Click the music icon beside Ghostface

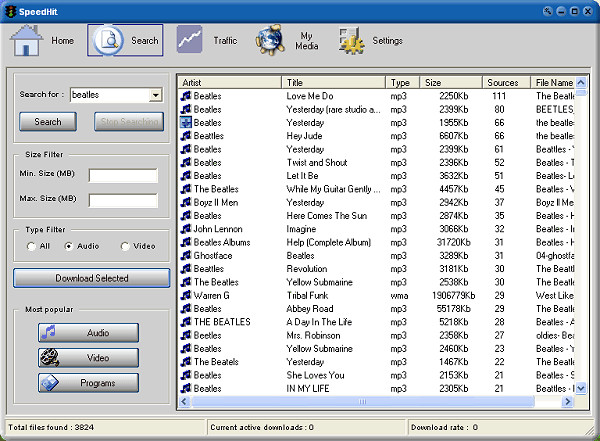[x=186, y=255]
